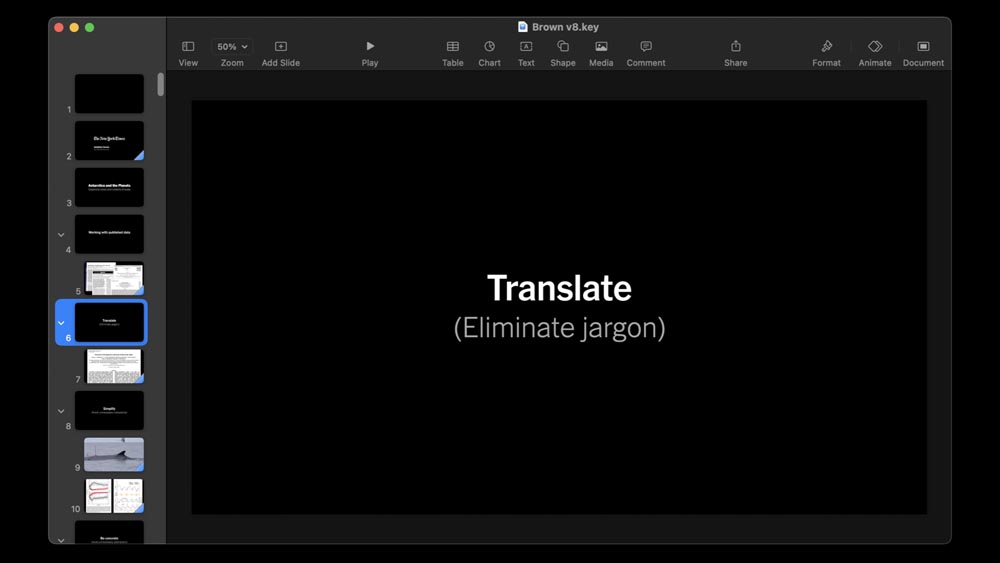Toggle the Format inspector panel
This screenshot has width=1000, height=563.
[x=826, y=47]
